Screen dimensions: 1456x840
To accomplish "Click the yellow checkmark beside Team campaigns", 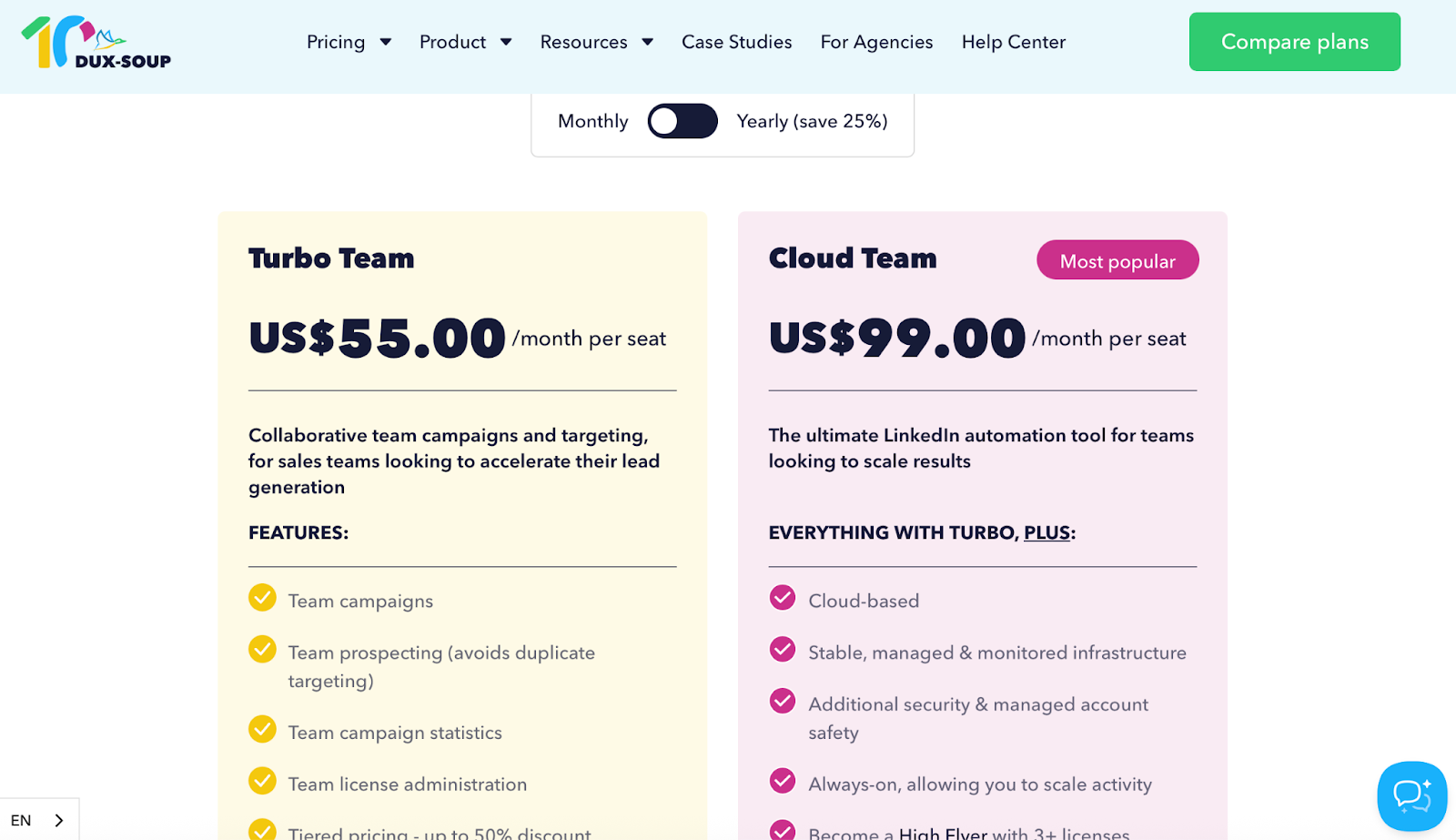I will 262,598.
